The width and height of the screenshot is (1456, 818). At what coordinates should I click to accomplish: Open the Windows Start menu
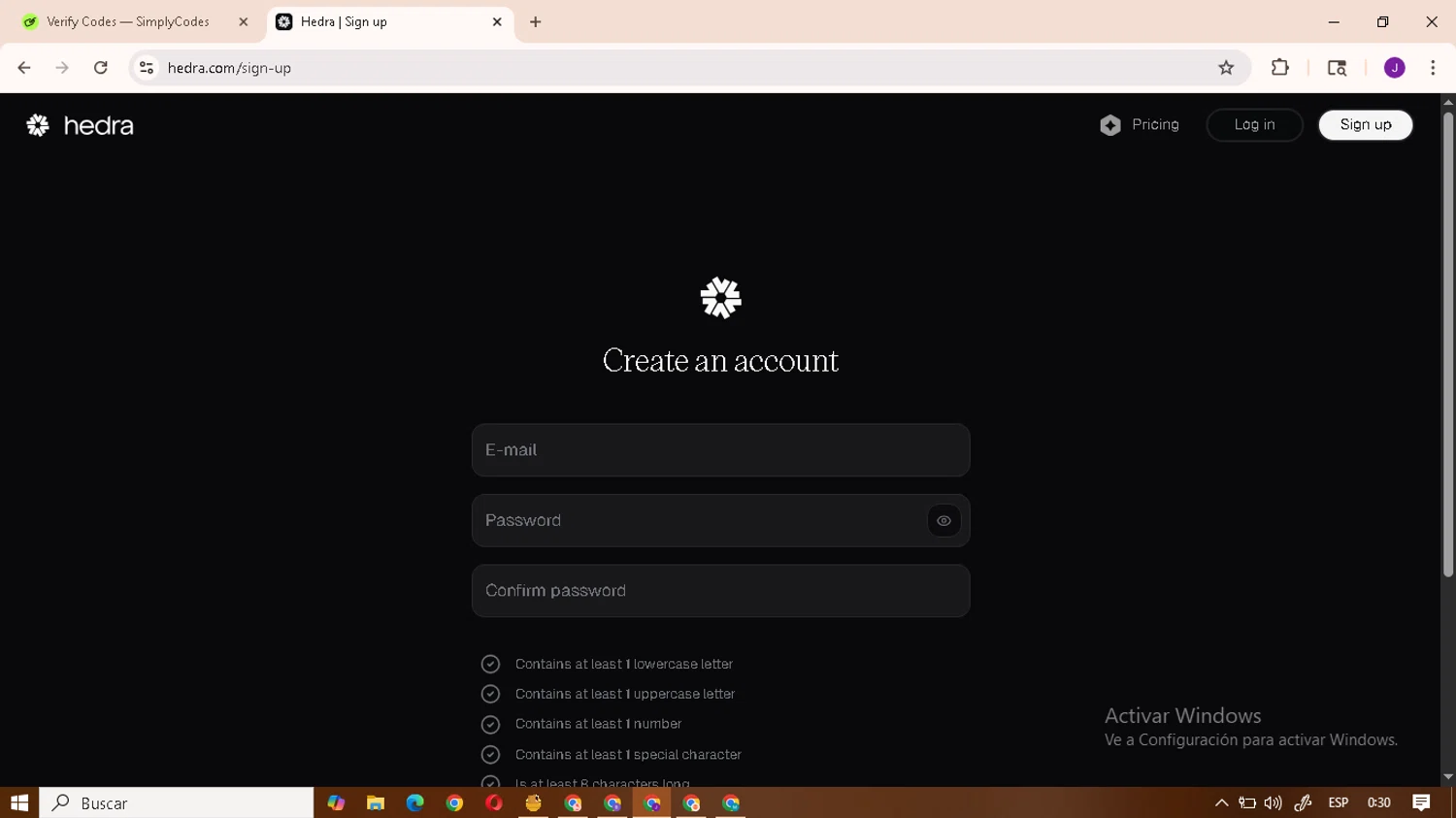(19, 803)
